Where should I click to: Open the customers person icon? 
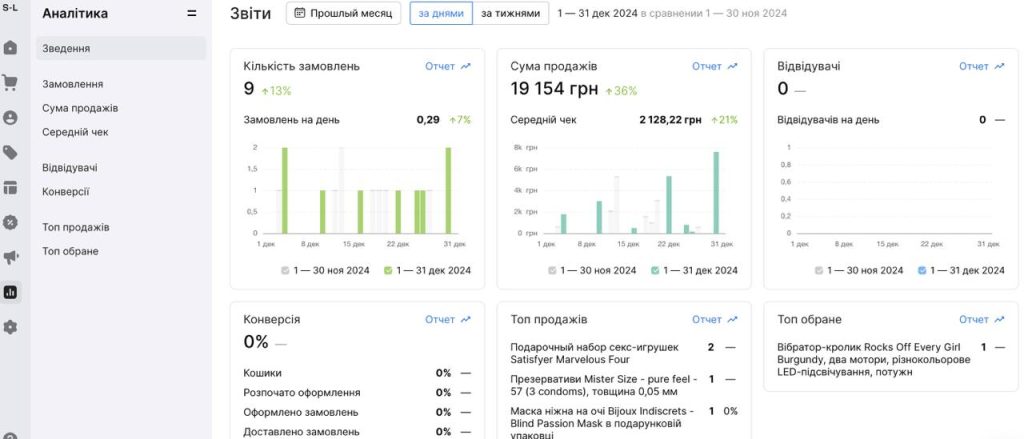(10, 118)
